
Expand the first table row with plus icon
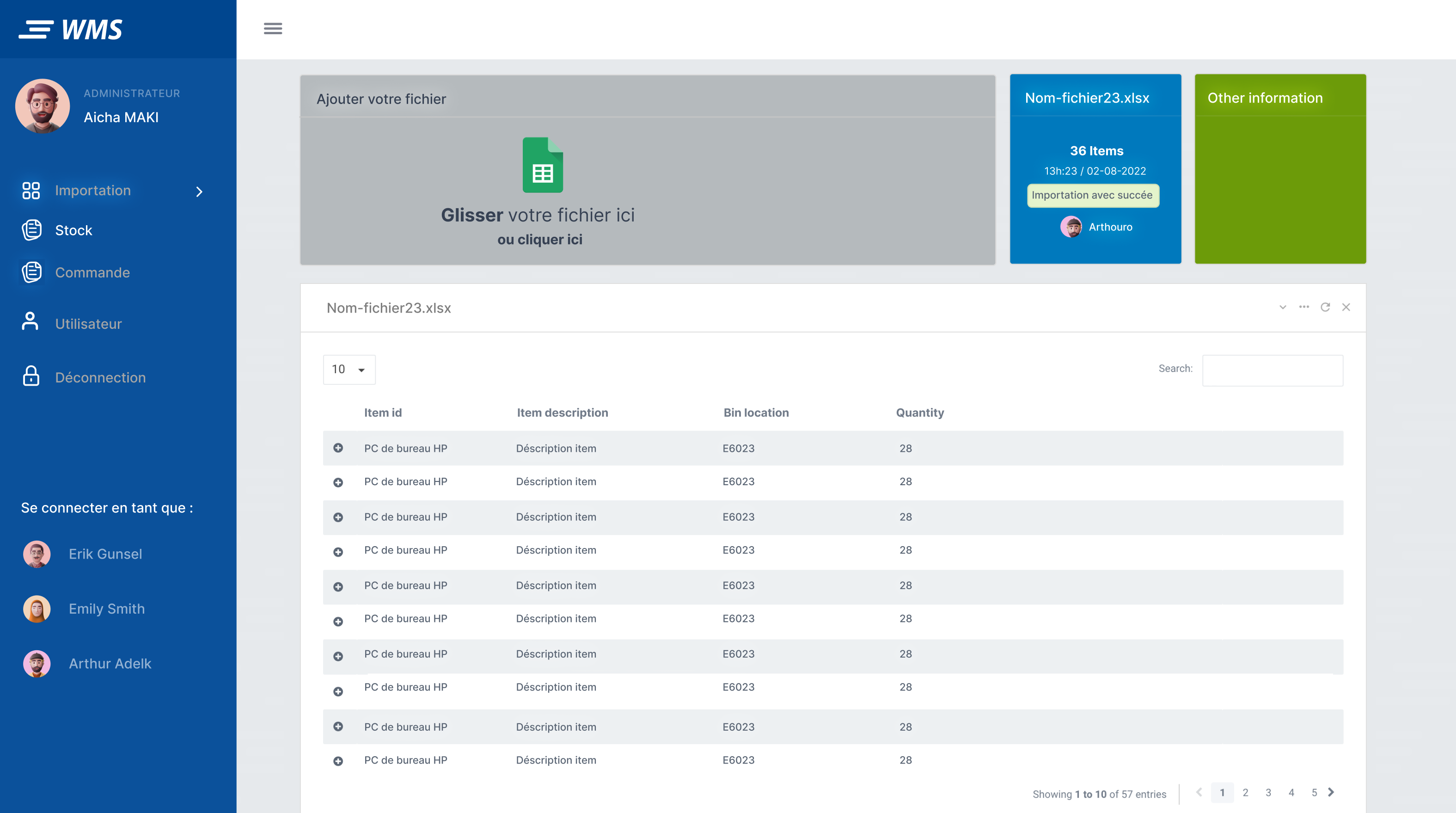tap(338, 448)
